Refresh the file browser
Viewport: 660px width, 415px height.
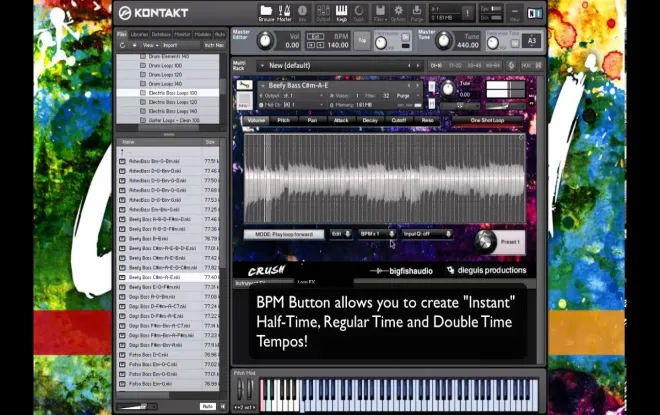tap(122, 45)
